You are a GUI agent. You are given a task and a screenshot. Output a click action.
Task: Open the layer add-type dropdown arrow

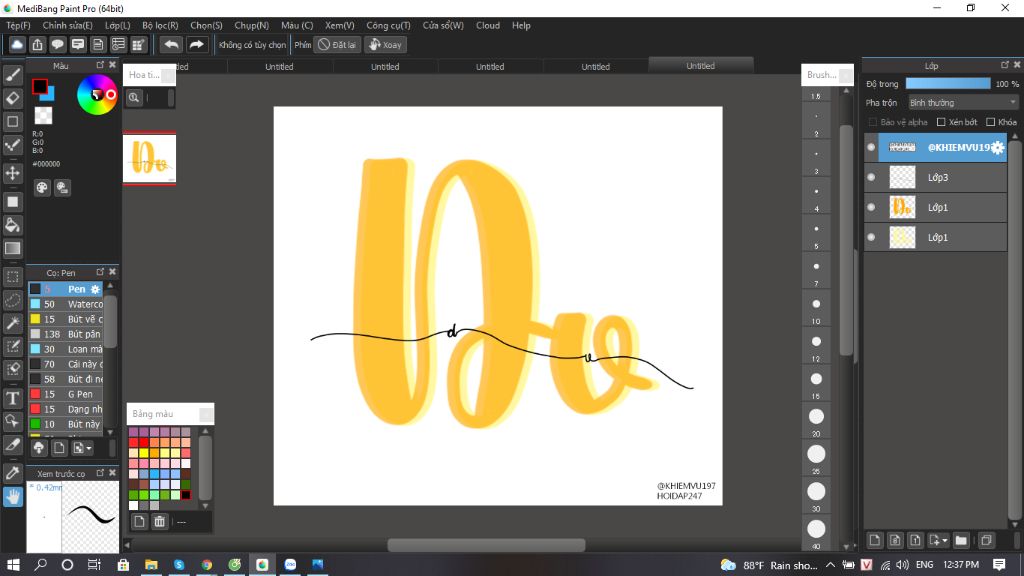coord(944,540)
